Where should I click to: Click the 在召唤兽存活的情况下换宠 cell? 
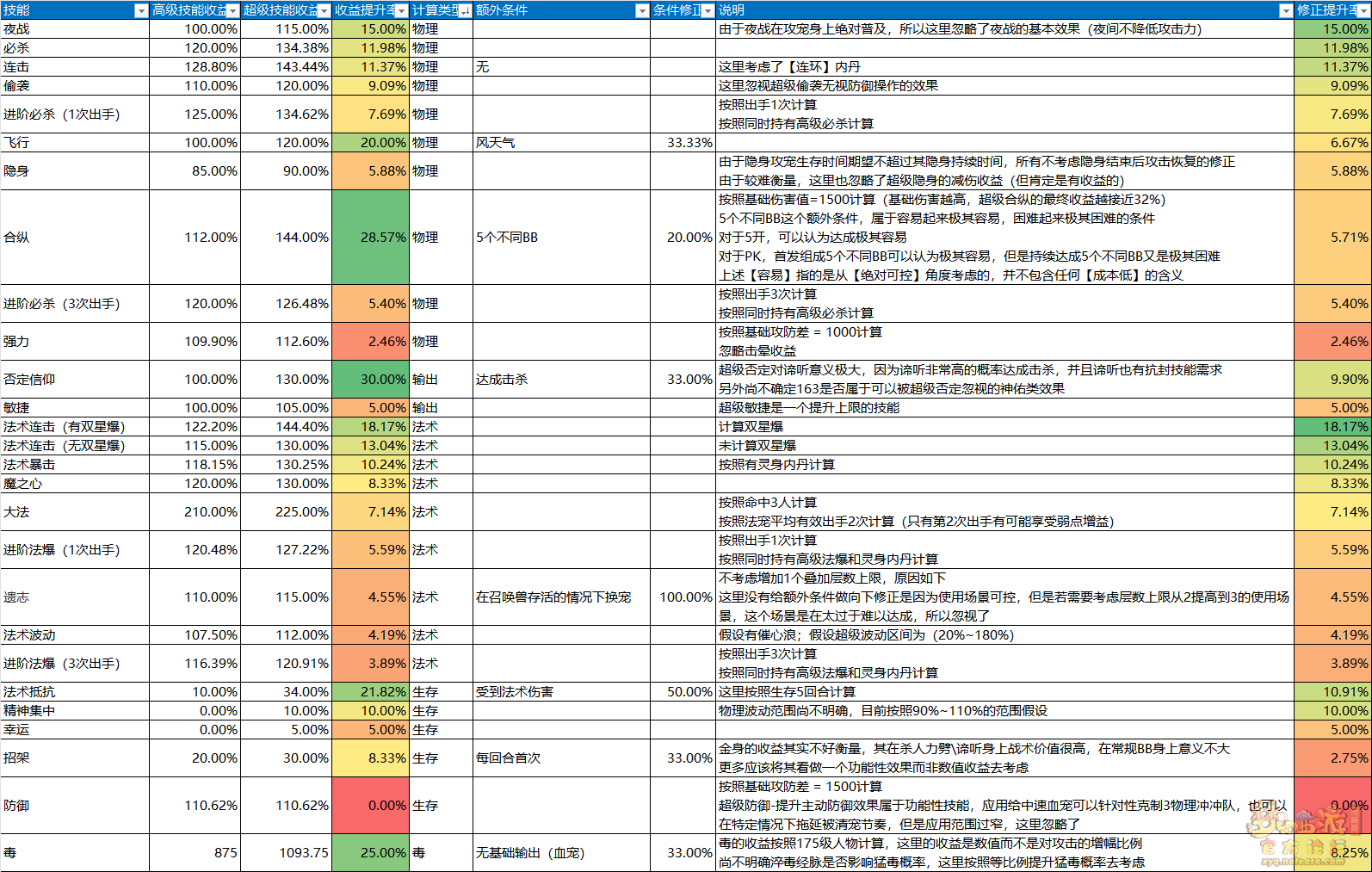coord(561,597)
